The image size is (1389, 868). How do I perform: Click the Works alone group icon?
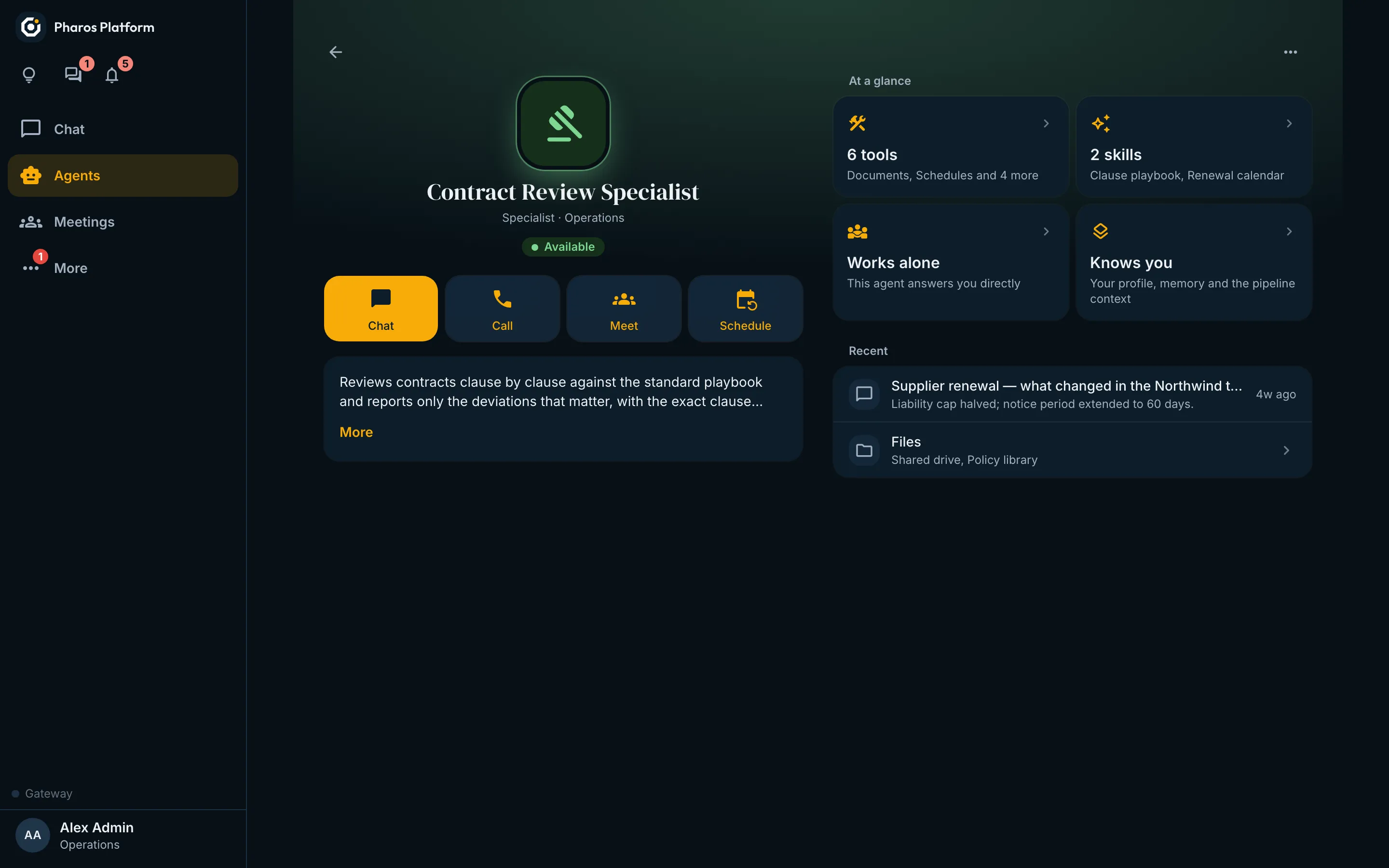pyautogui.click(x=858, y=231)
